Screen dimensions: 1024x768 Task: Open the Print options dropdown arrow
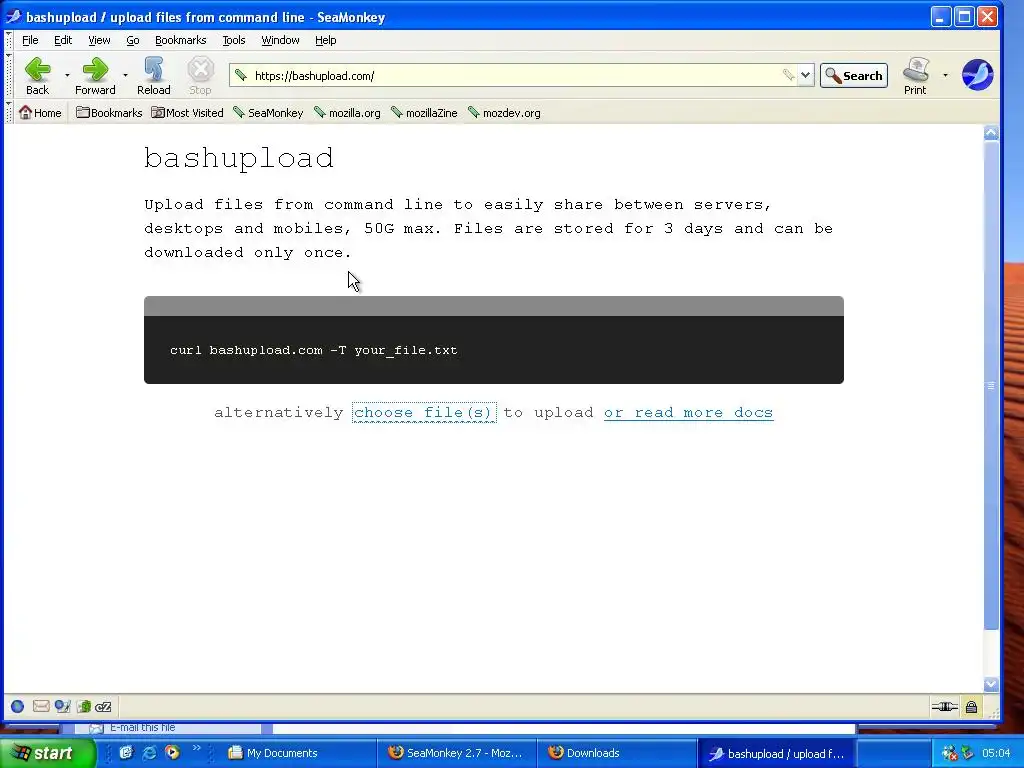(x=945, y=76)
